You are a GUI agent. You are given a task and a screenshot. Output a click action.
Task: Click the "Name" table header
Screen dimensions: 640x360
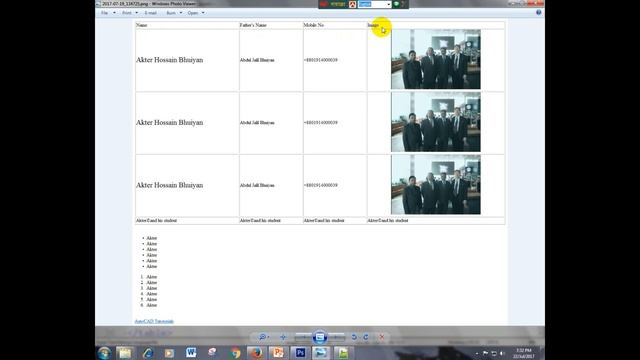(x=141, y=25)
